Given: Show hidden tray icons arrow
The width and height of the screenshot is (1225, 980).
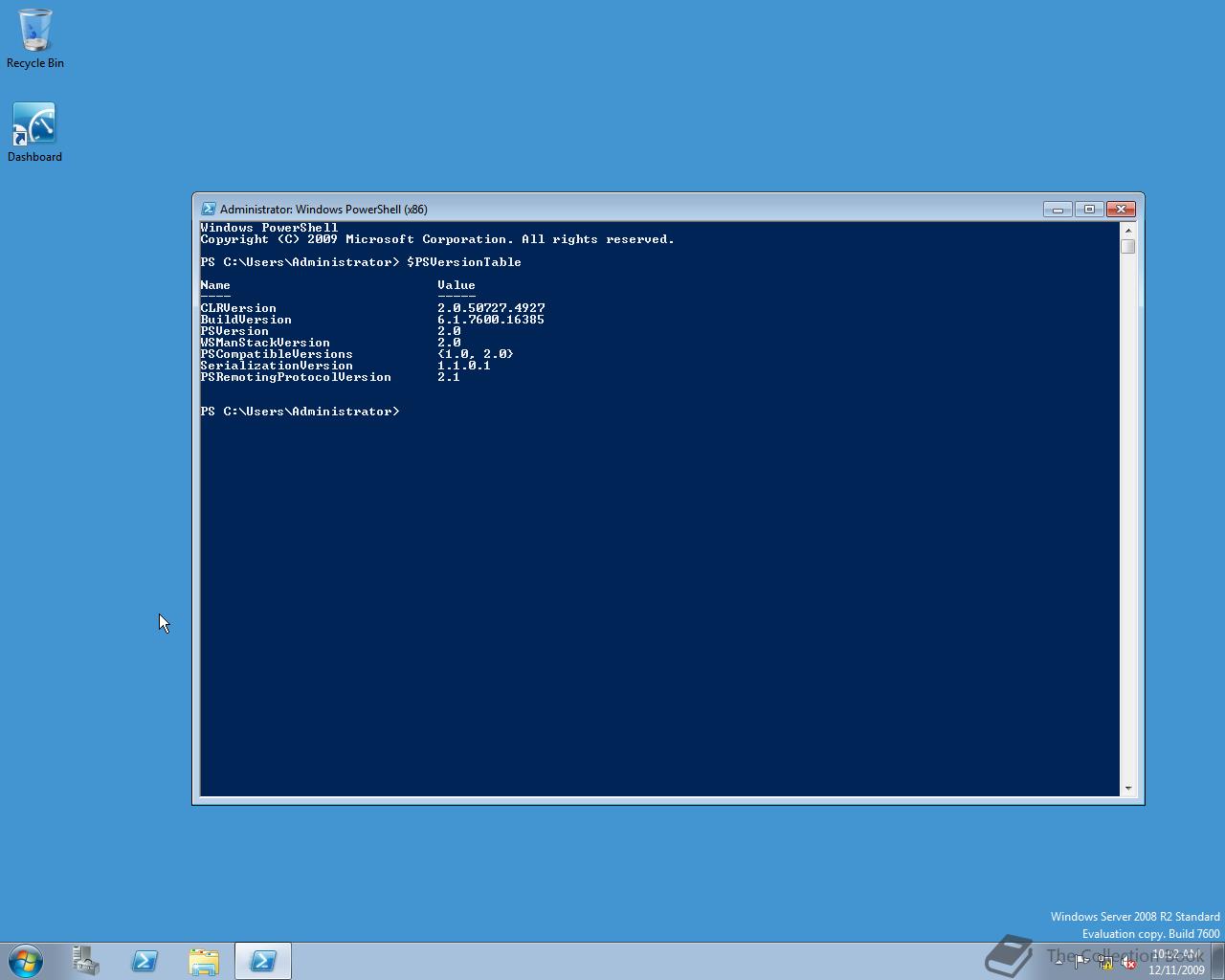Looking at the screenshot, I should coord(1058,962).
